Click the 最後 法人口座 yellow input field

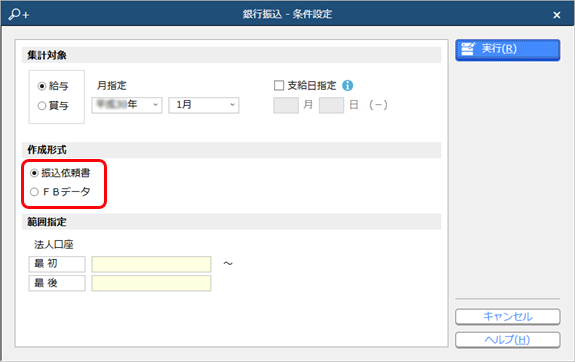151,283
